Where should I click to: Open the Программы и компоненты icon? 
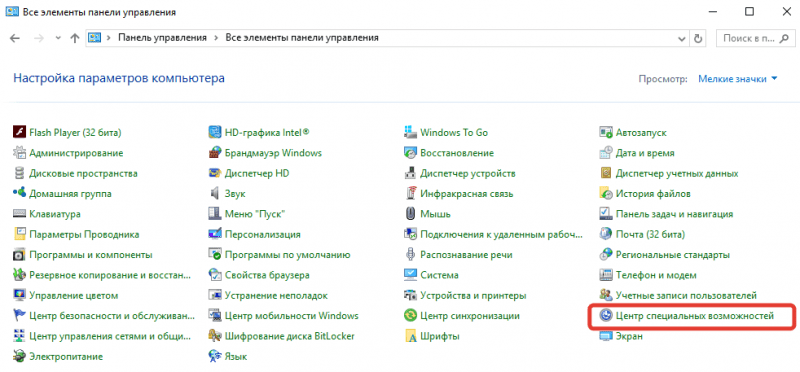click(x=19, y=255)
